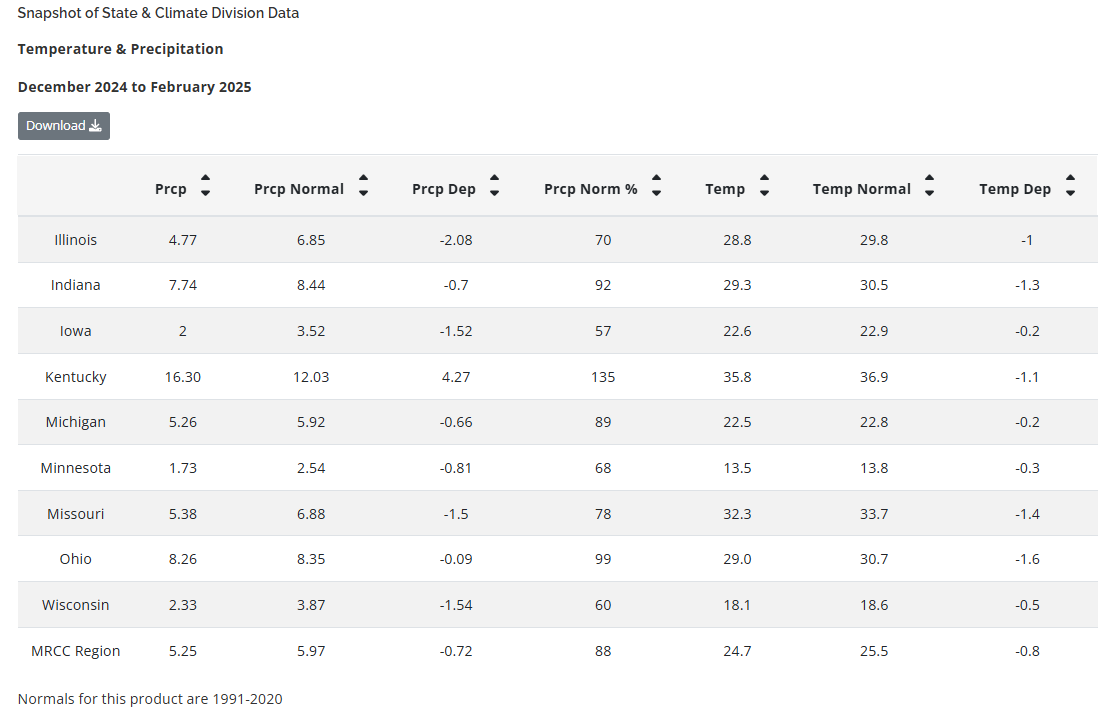The width and height of the screenshot is (1114, 715).
Task: Click the download arrow icon
Action: pyautogui.click(x=96, y=126)
